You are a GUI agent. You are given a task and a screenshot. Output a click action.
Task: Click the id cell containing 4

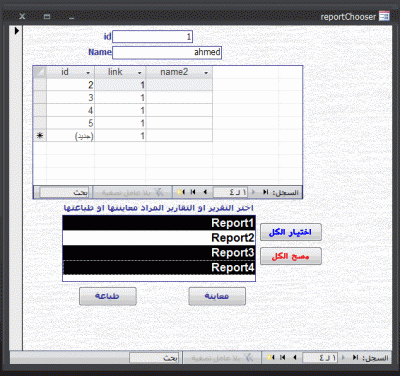(70, 110)
